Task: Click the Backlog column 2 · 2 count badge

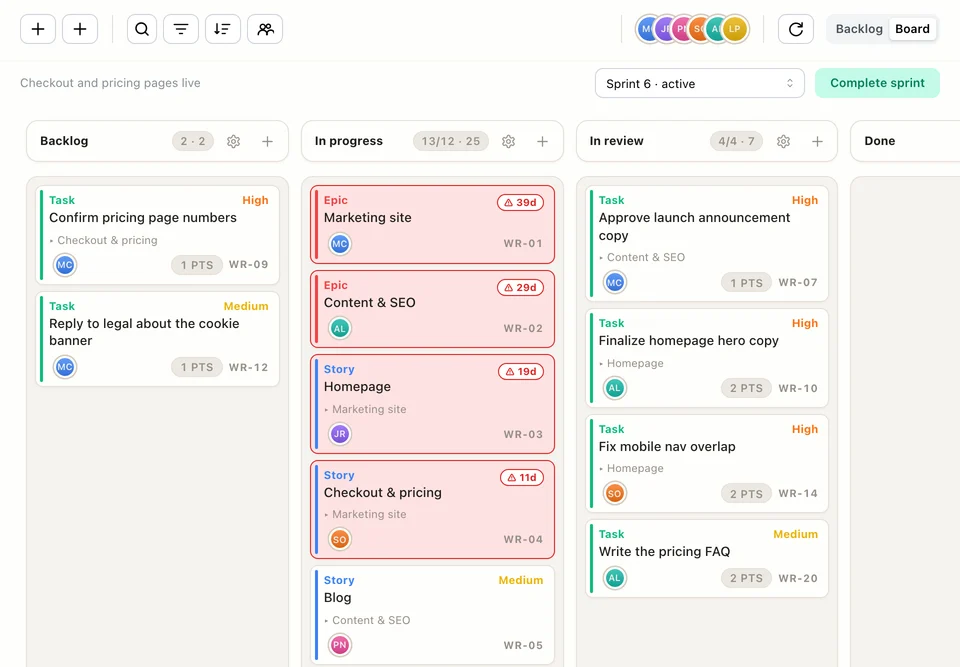Action: [x=193, y=141]
